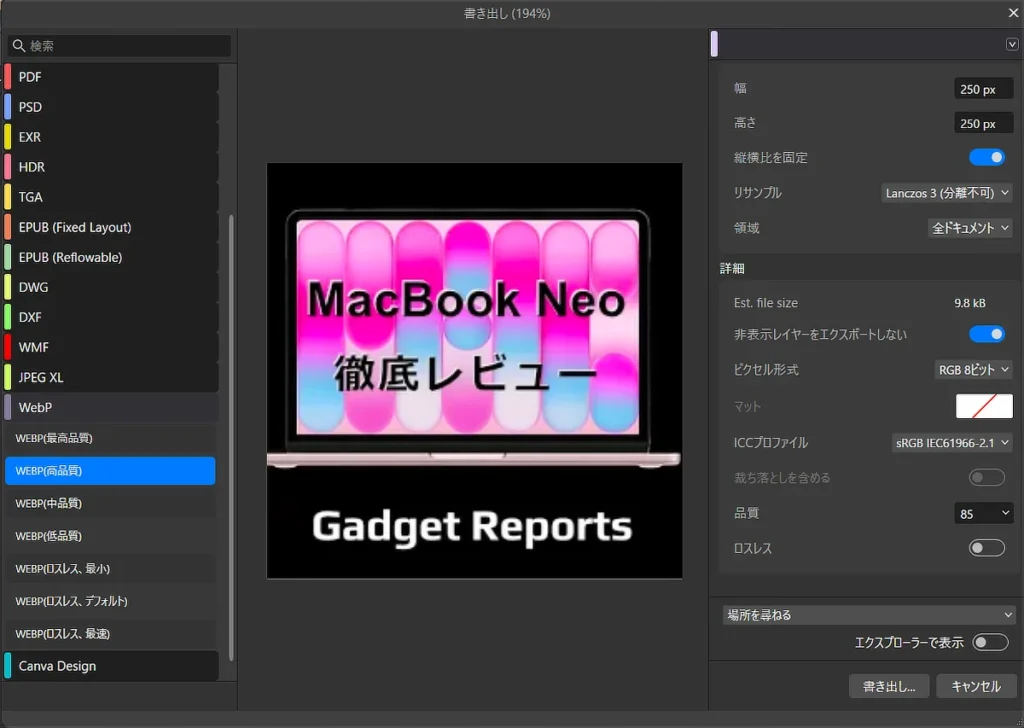Viewport: 1024px width, 728px height.
Task: Open the panel options dropdown arrow
Action: [1012, 44]
